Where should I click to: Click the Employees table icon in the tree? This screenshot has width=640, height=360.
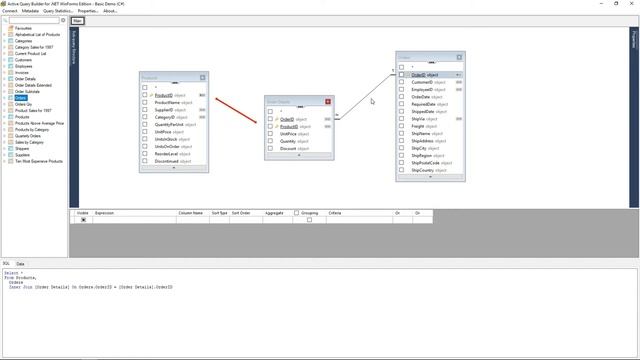11,66
